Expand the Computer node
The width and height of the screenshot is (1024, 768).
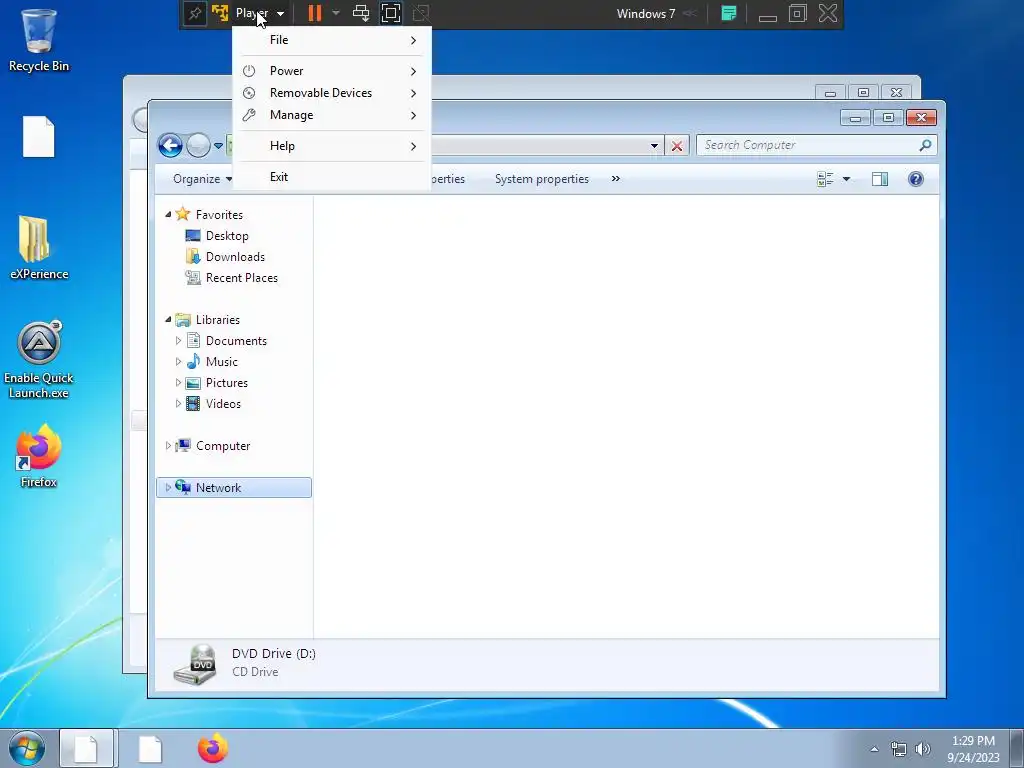pyautogui.click(x=168, y=445)
